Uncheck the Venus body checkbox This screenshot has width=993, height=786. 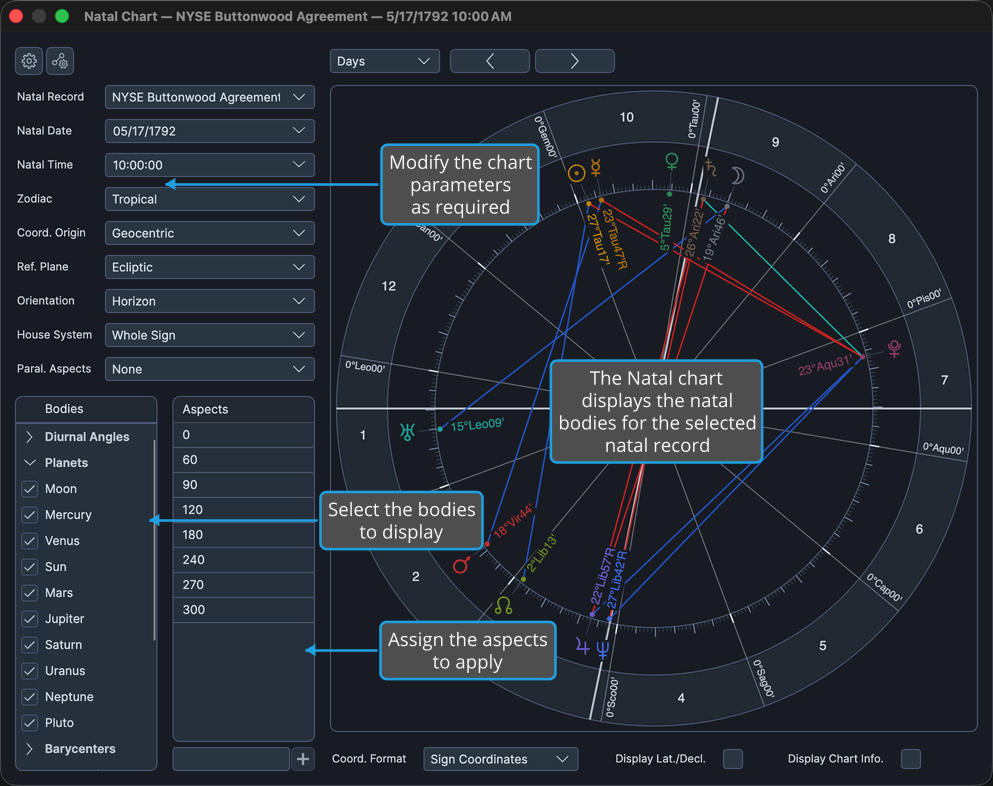pyautogui.click(x=30, y=541)
